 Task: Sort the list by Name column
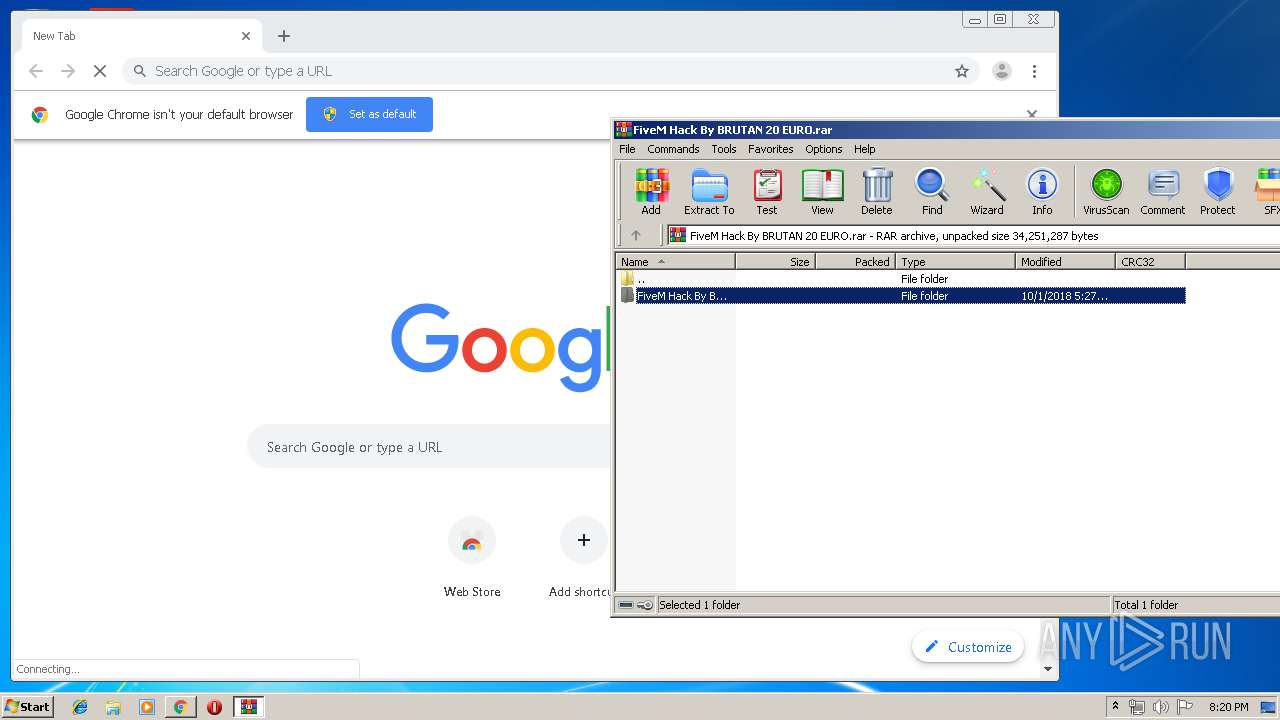(x=675, y=262)
